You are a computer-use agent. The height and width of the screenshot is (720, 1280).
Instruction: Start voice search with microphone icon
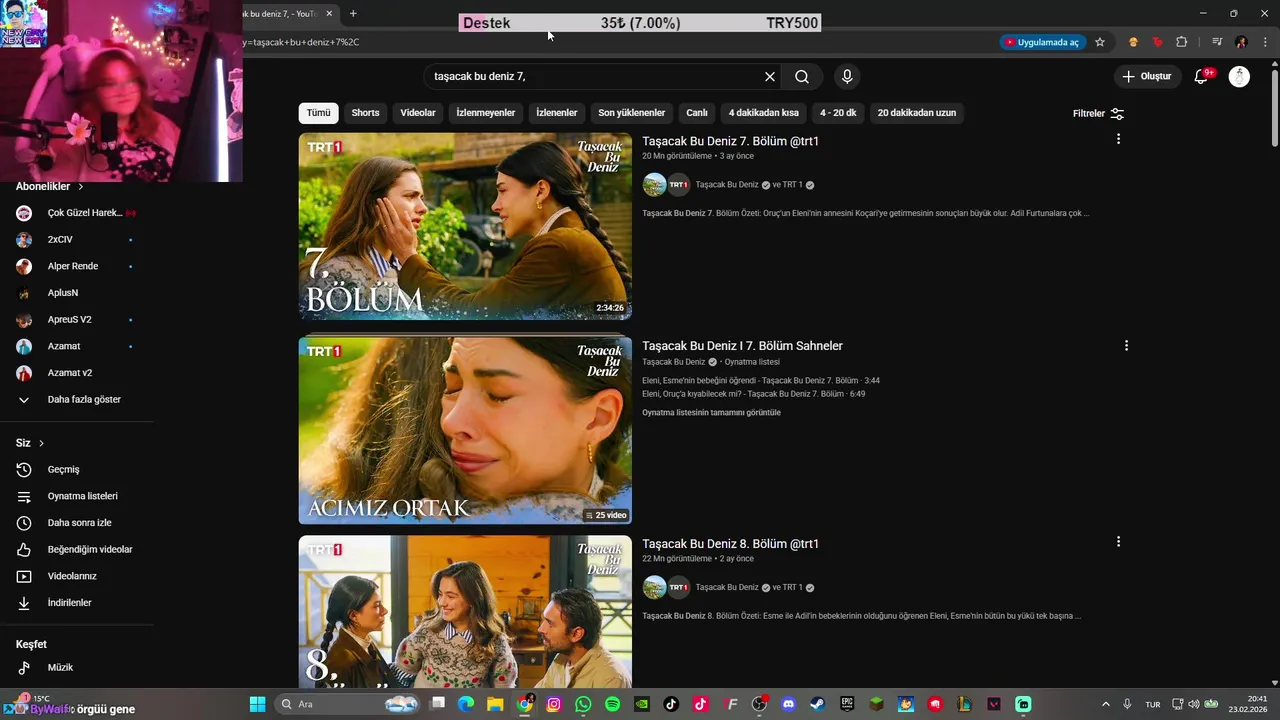click(x=847, y=77)
